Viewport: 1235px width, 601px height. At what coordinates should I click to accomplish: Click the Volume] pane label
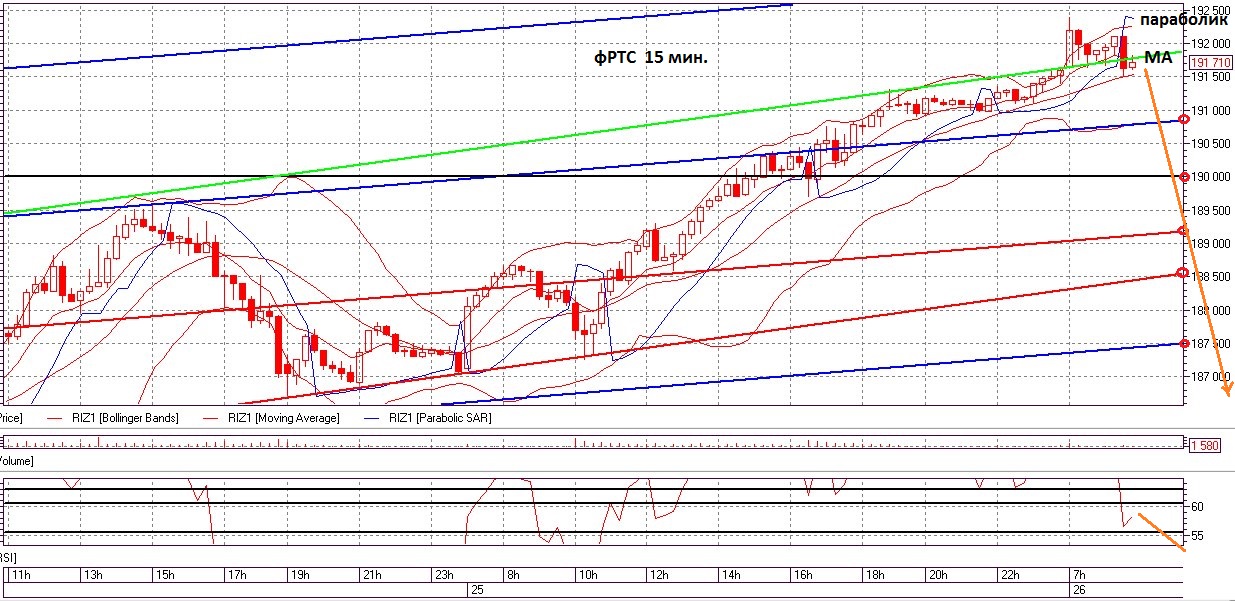click(x=17, y=461)
